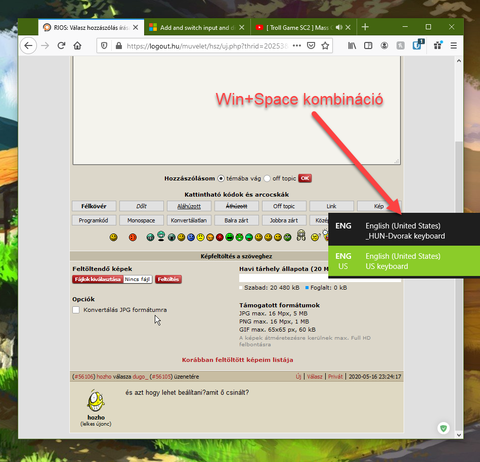
Task: Insert the blue face emoticon
Action: click(191, 237)
